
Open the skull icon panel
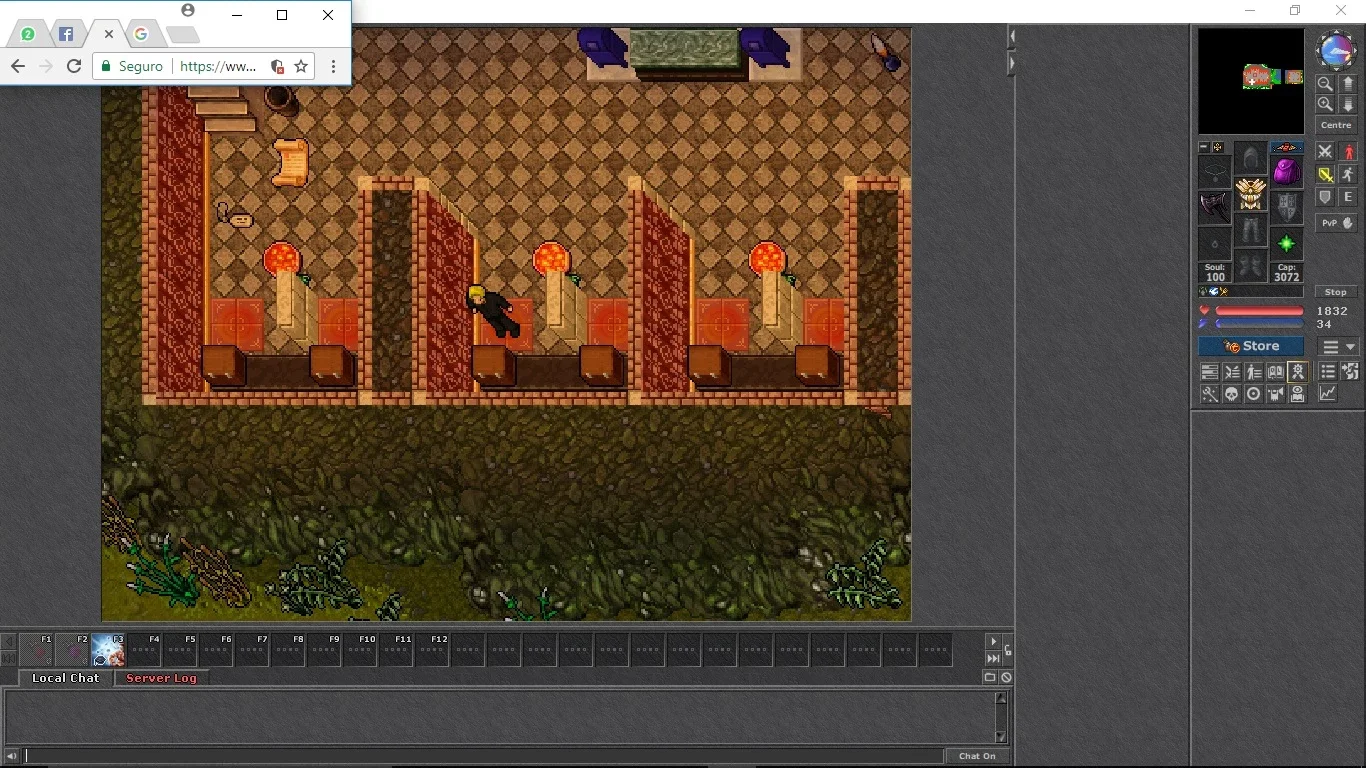(x=1231, y=394)
